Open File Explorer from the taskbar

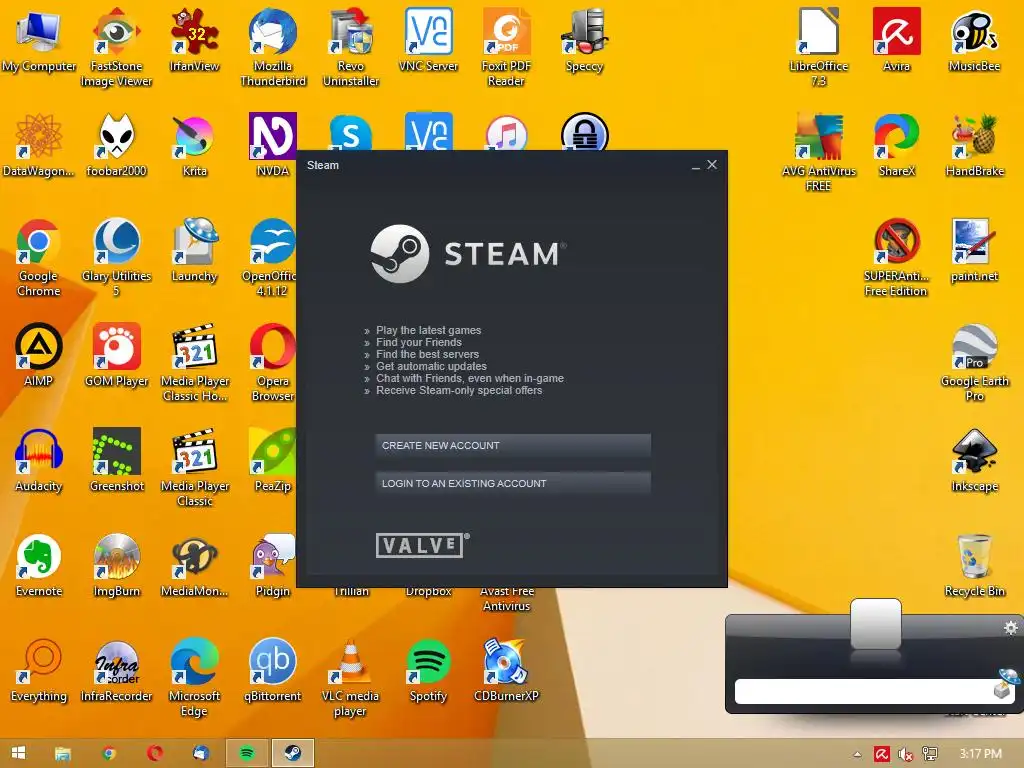point(63,754)
